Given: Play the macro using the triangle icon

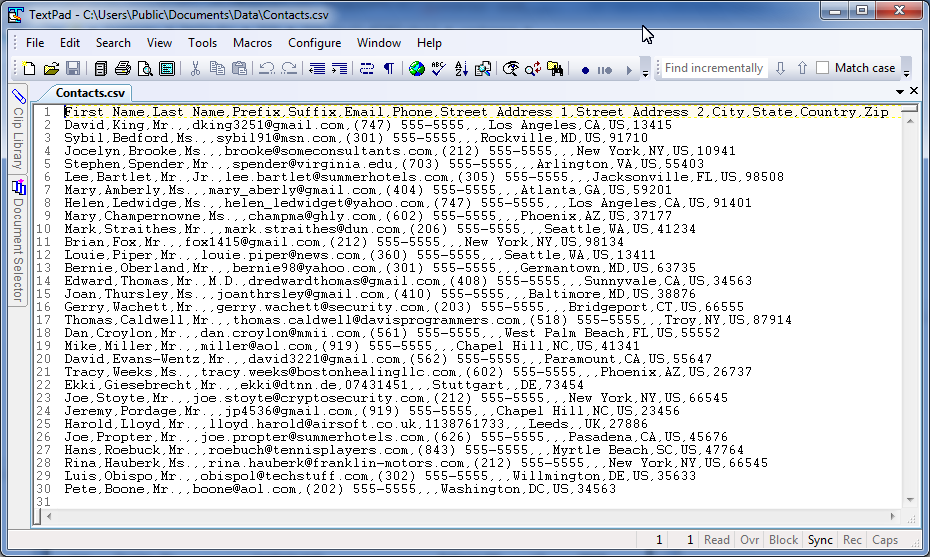Looking at the screenshot, I should tap(629, 70).
